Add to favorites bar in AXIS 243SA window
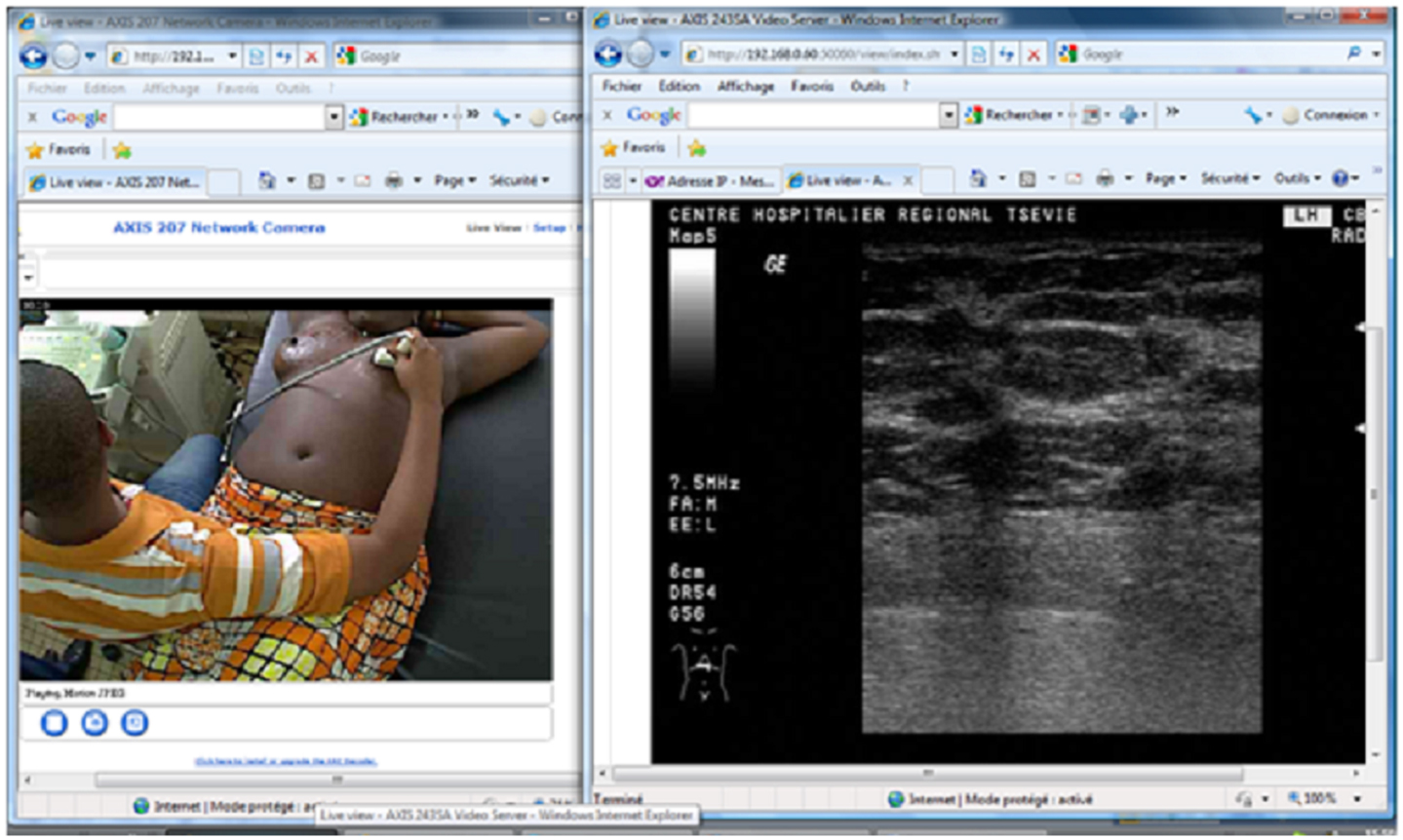Image resolution: width=1403 pixels, height=840 pixels. (x=696, y=148)
